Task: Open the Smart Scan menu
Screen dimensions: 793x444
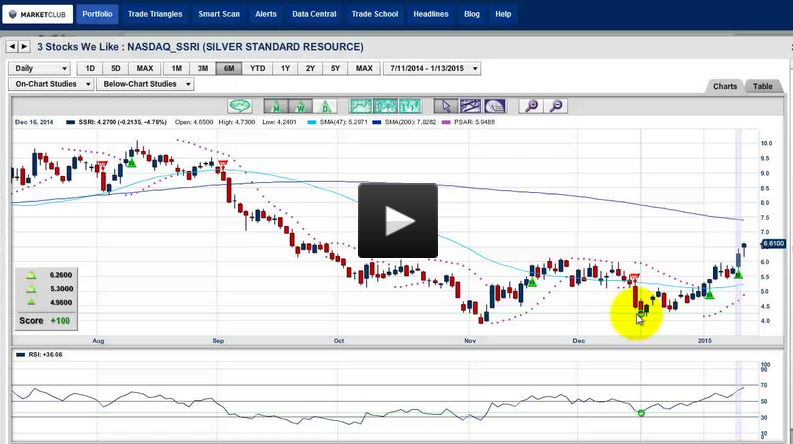Action: (x=219, y=14)
